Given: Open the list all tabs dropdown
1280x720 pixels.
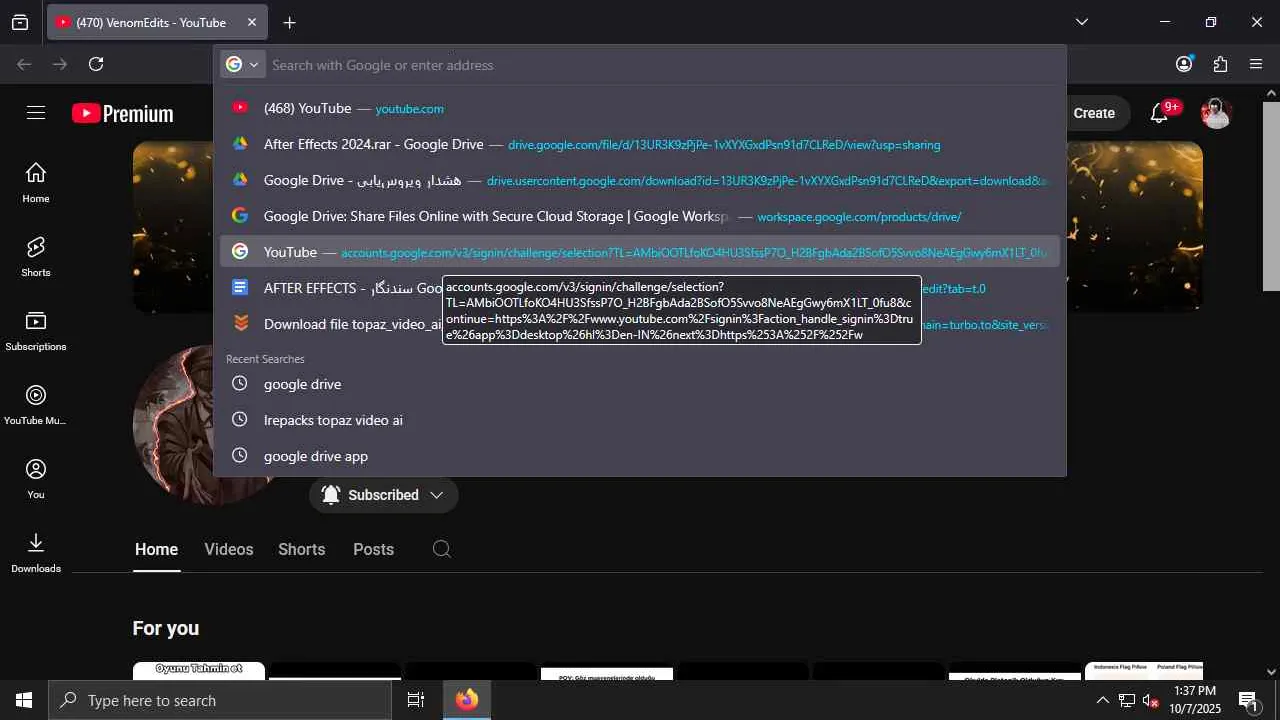Looking at the screenshot, I should coord(1081,22).
